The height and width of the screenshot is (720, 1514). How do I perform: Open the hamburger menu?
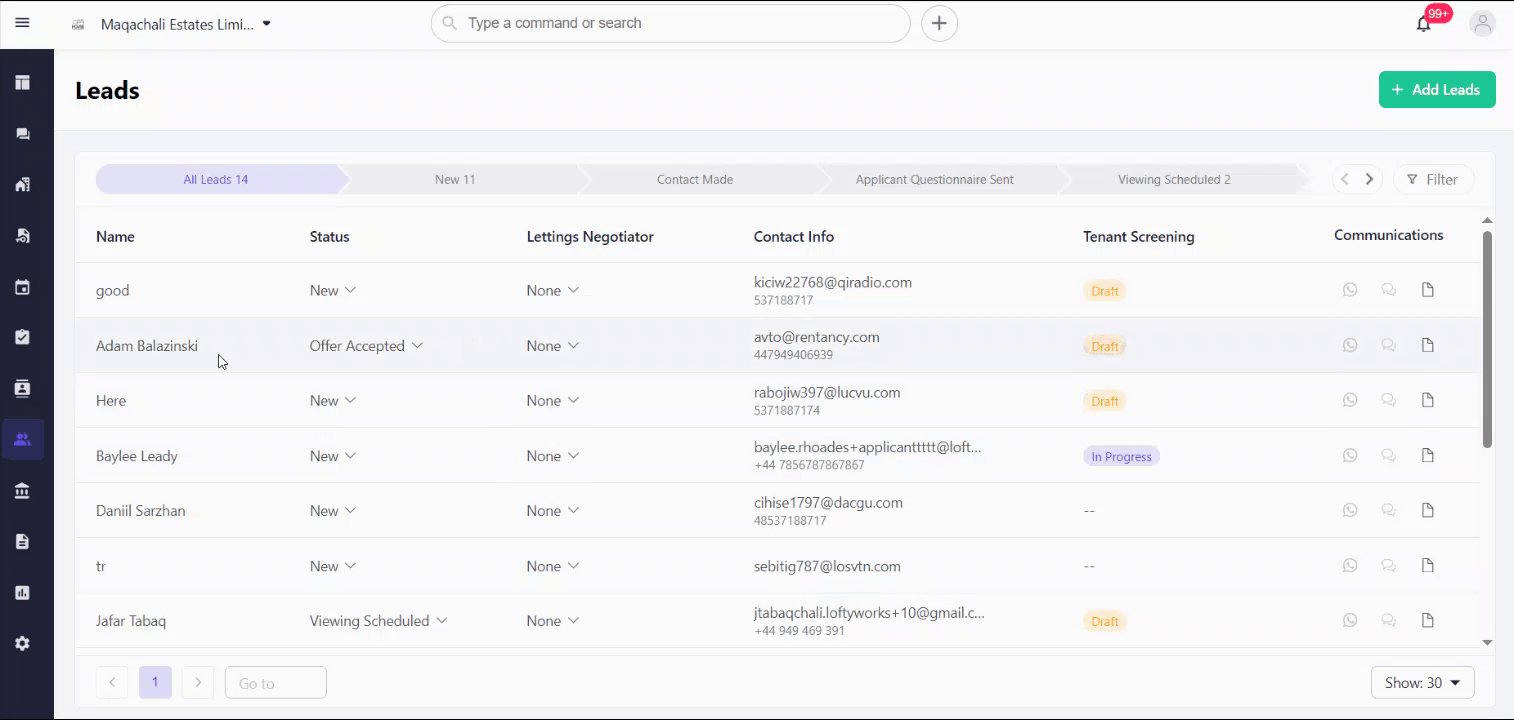tap(22, 23)
